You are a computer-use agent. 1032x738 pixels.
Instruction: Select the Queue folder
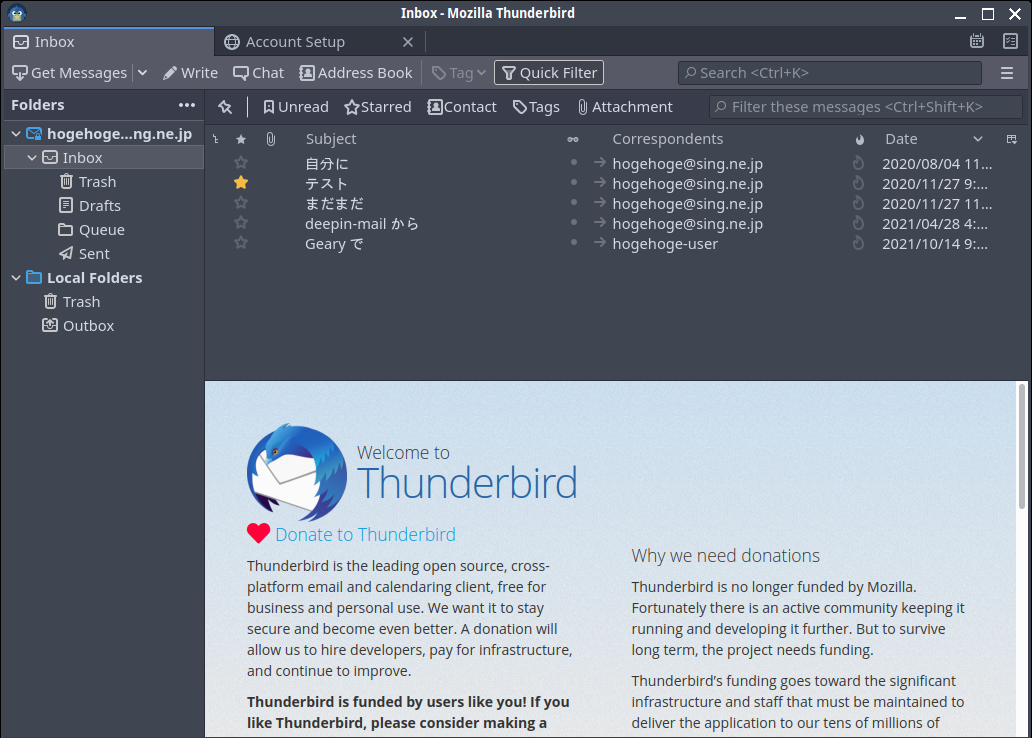coord(91,230)
